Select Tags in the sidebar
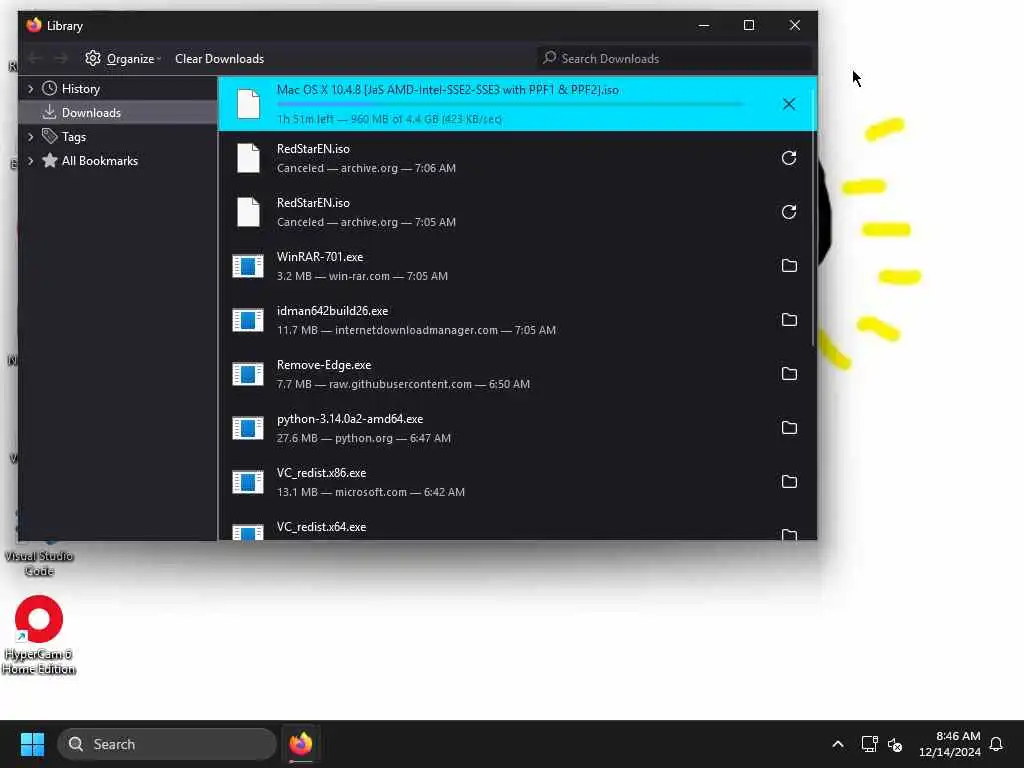 point(118,136)
